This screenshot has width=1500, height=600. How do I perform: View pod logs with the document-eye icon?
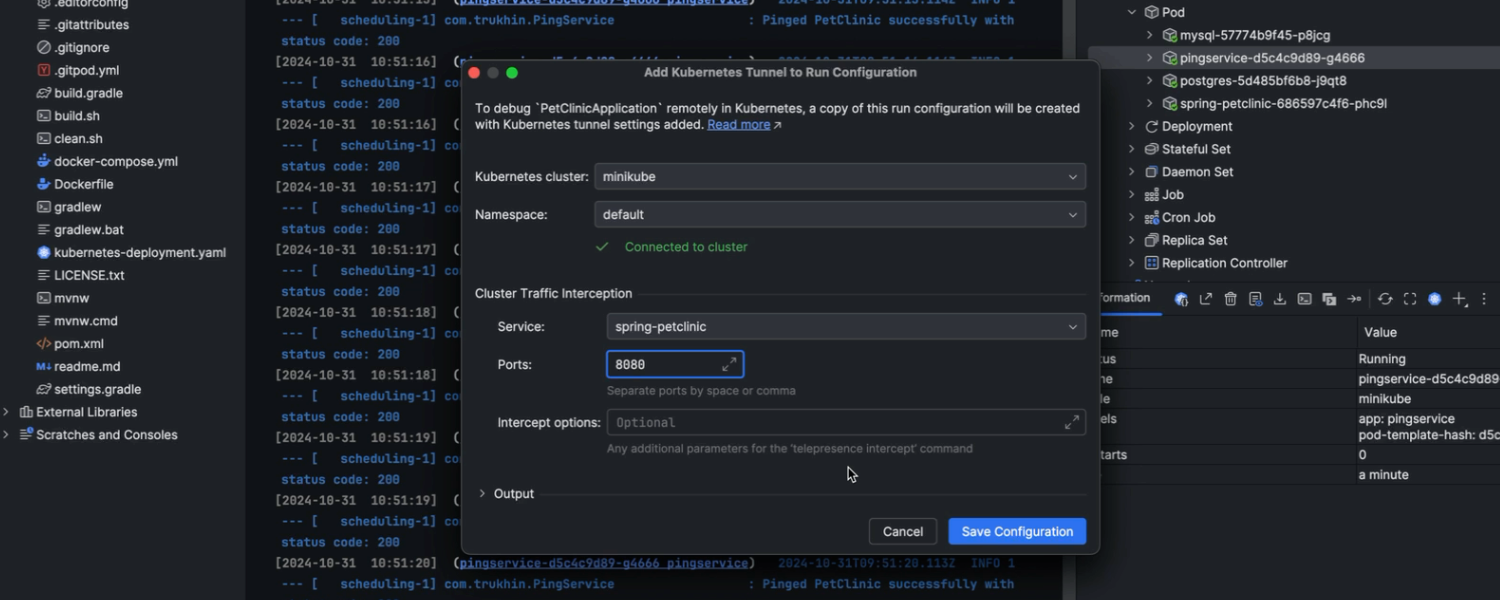point(1256,299)
